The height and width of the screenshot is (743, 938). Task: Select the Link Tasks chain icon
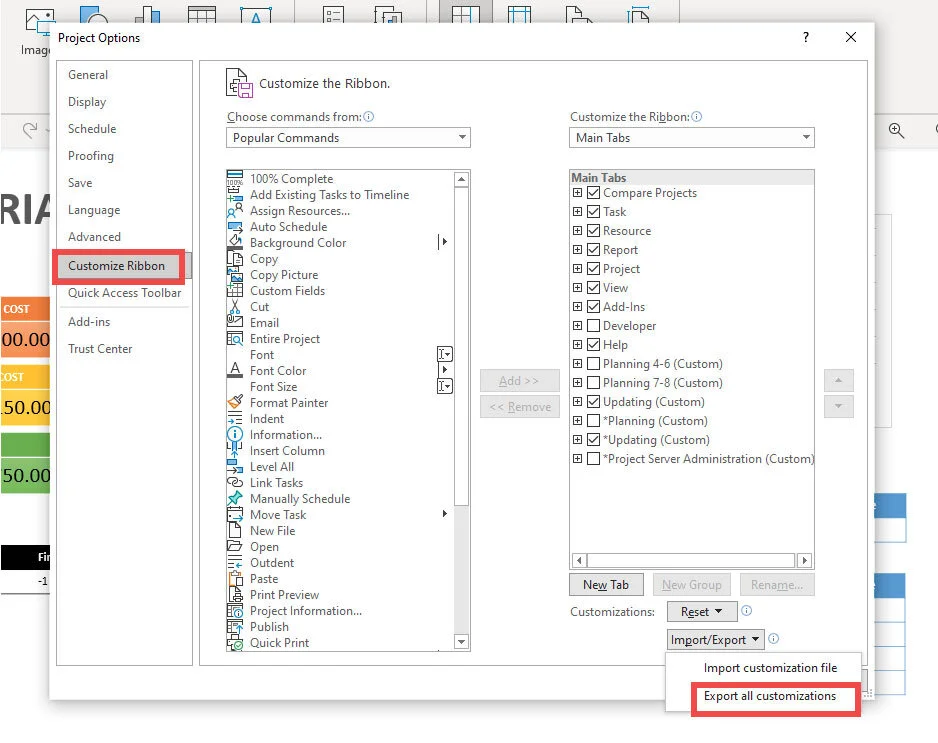(x=234, y=483)
